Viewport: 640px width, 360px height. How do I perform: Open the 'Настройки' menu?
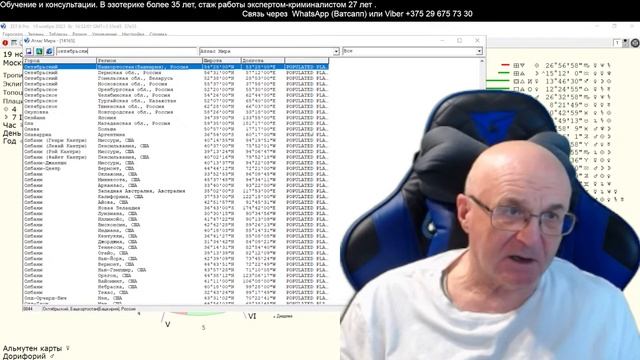pos(133,34)
